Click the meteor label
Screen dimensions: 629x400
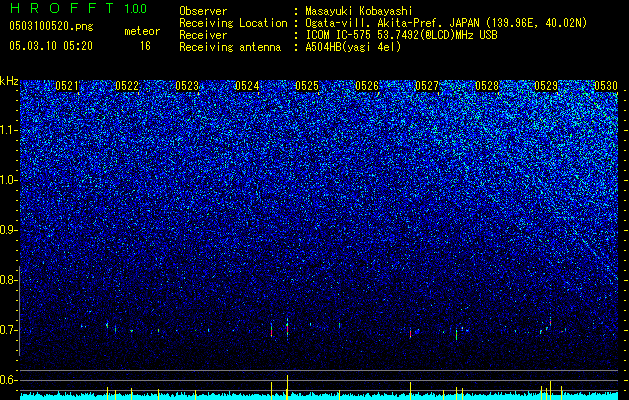pos(142,31)
